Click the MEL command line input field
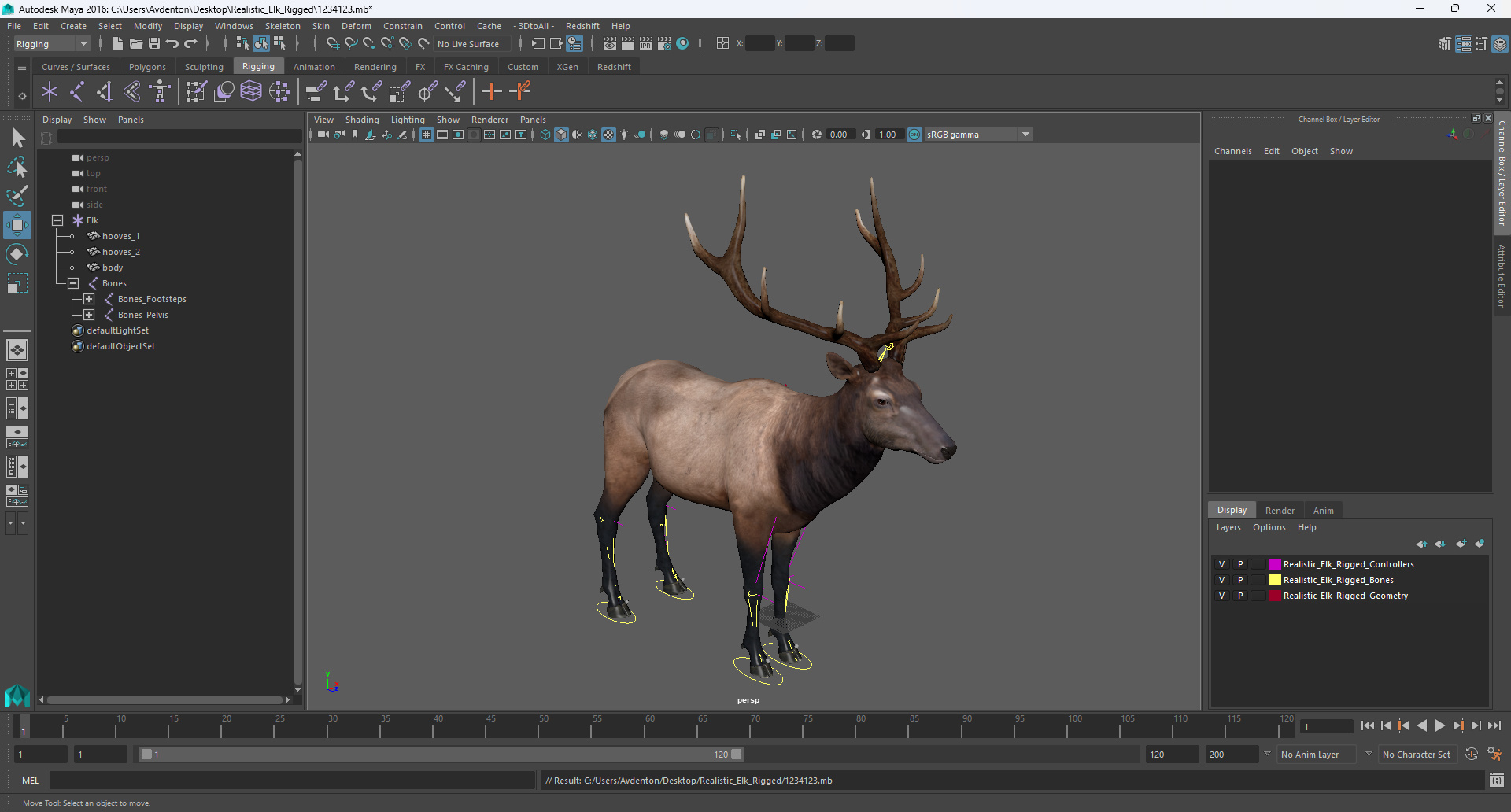1511x812 pixels. 291,781
